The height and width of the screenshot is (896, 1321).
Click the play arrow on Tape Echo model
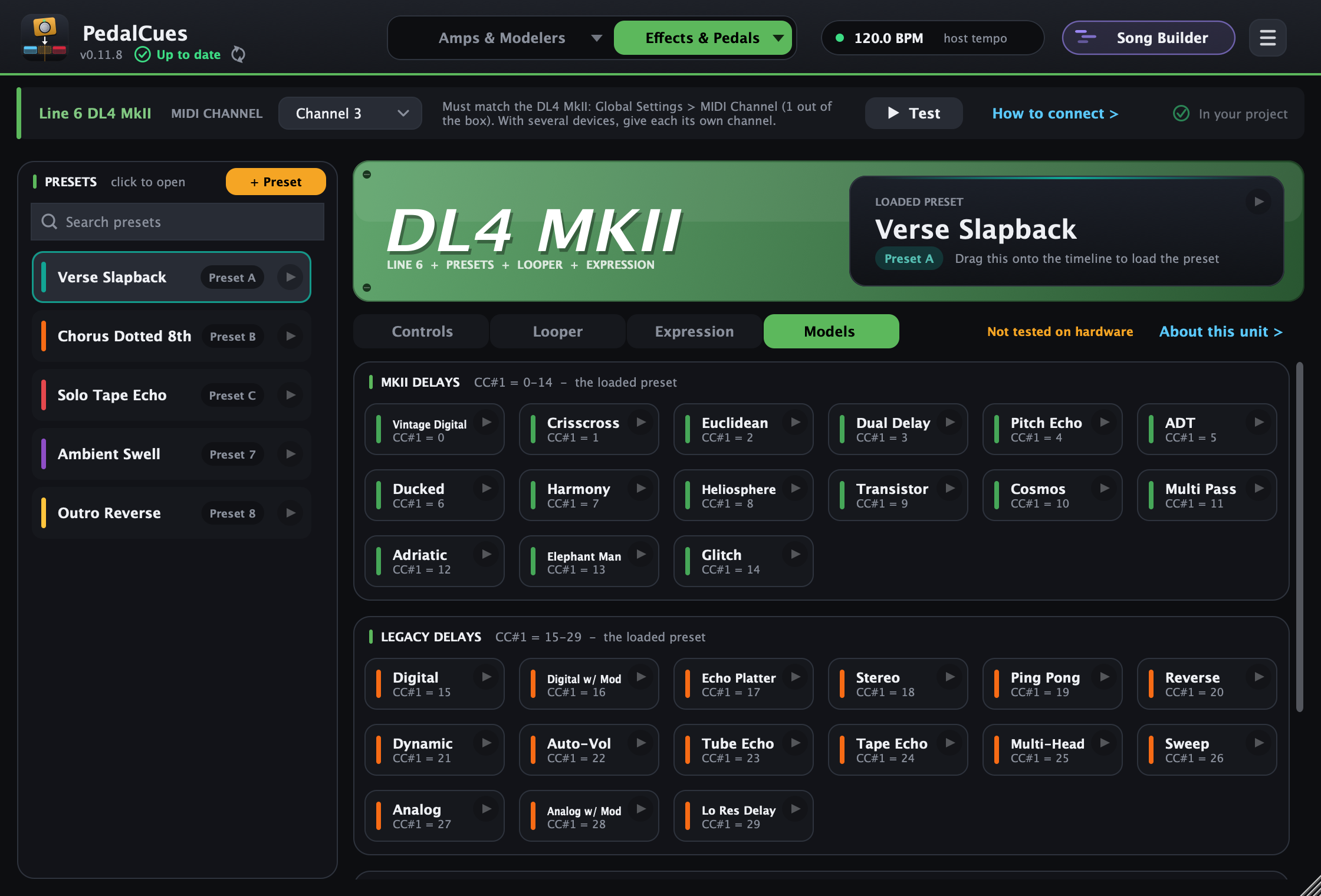pyautogui.click(x=950, y=743)
